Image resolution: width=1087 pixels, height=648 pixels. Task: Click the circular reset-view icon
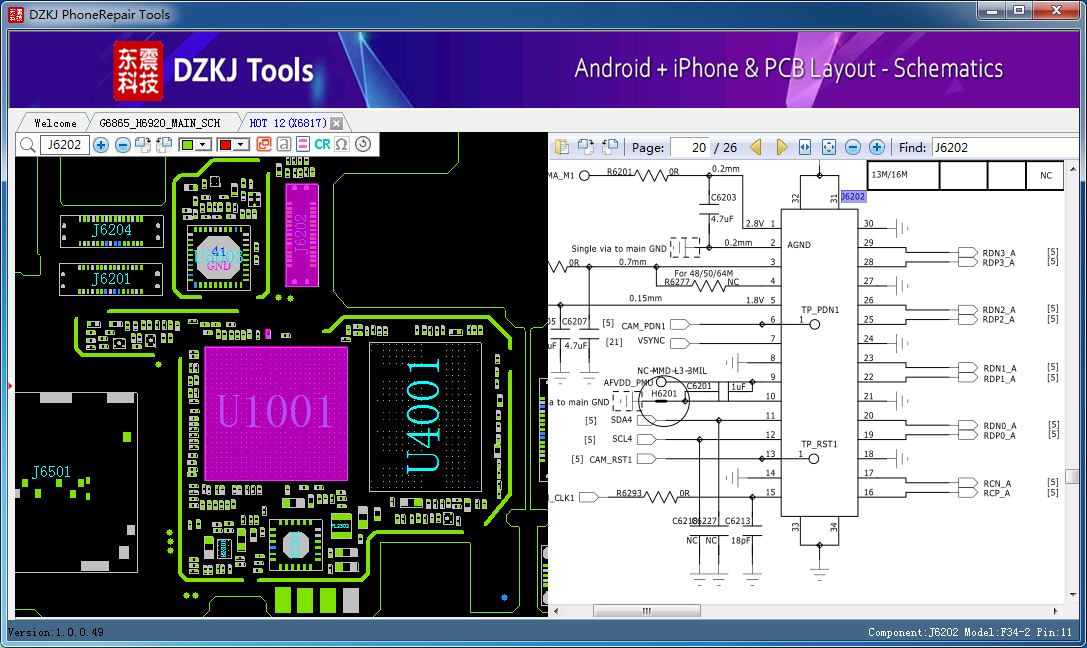click(363, 144)
